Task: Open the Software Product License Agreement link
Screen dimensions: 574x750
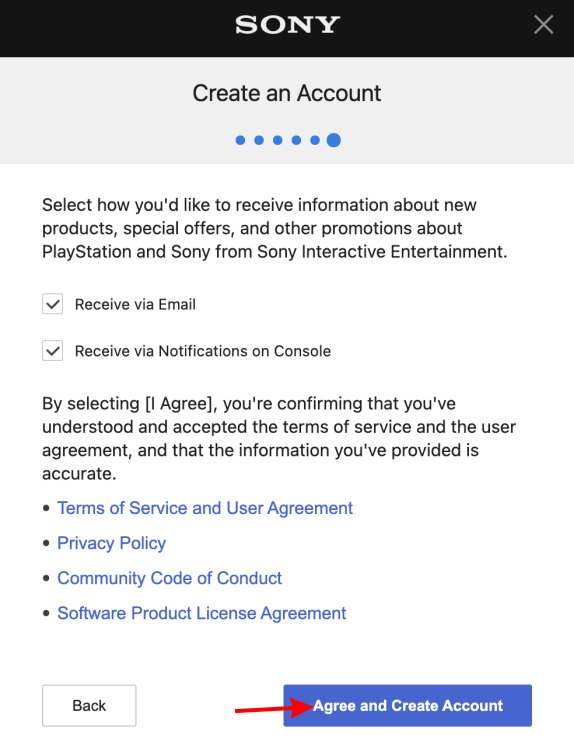Action: pyautogui.click(x=201, y=614)
